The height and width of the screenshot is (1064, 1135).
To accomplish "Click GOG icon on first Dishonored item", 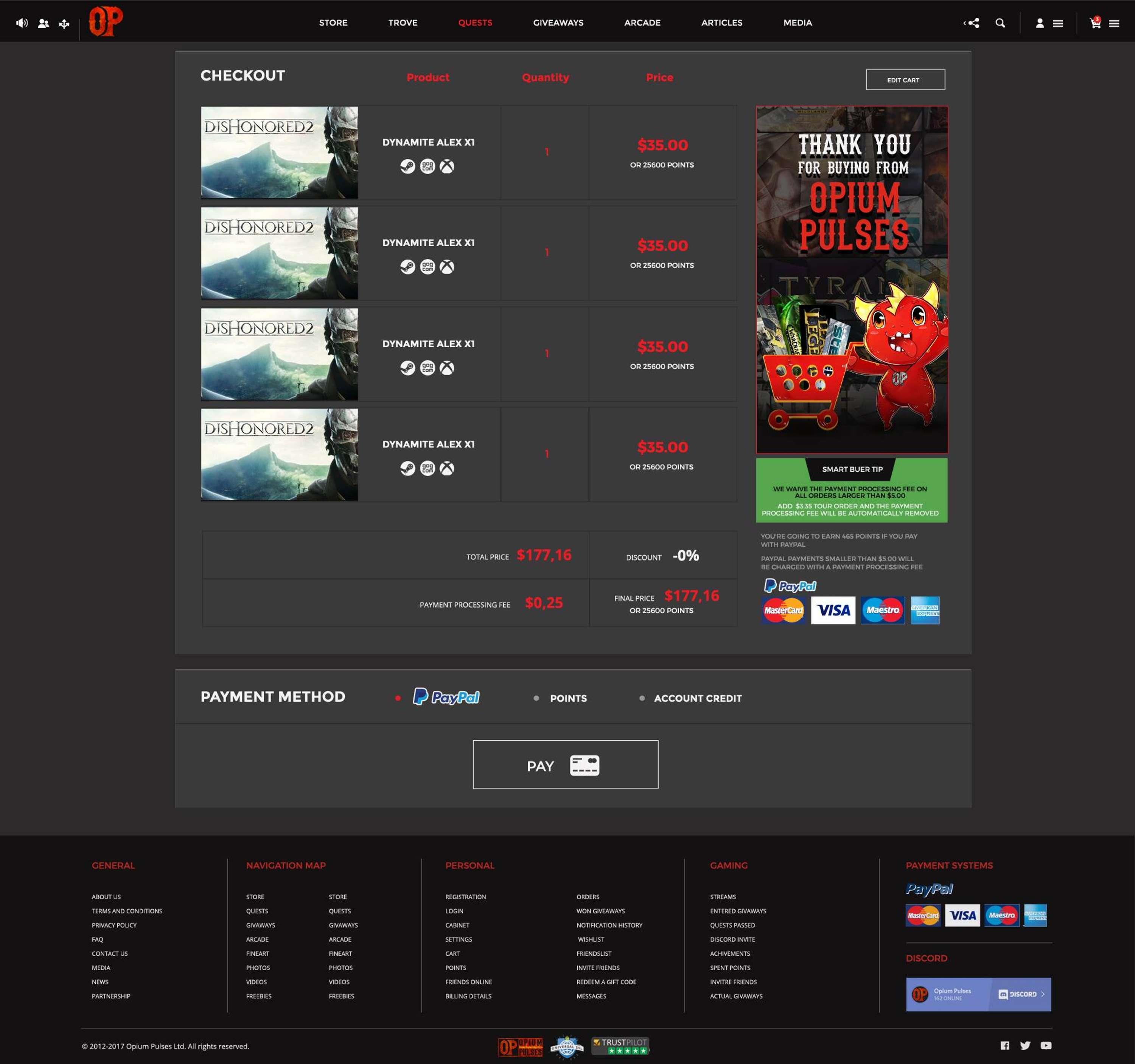I will [x=428, y=166].
